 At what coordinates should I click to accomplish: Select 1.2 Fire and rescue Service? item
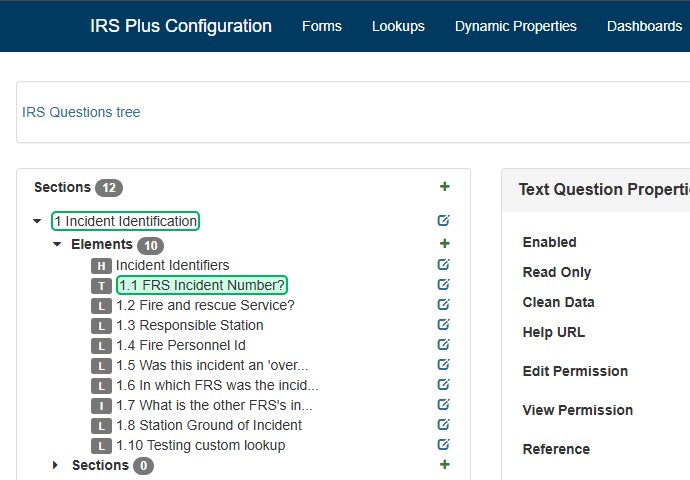pos(205,305)
